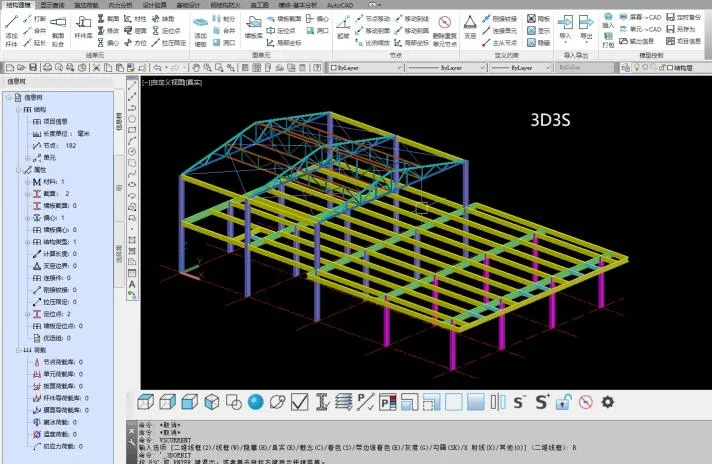712x464 pixels.
Task: Toggle the lock icon in view toolbar
Action: (x=563, y=402)
